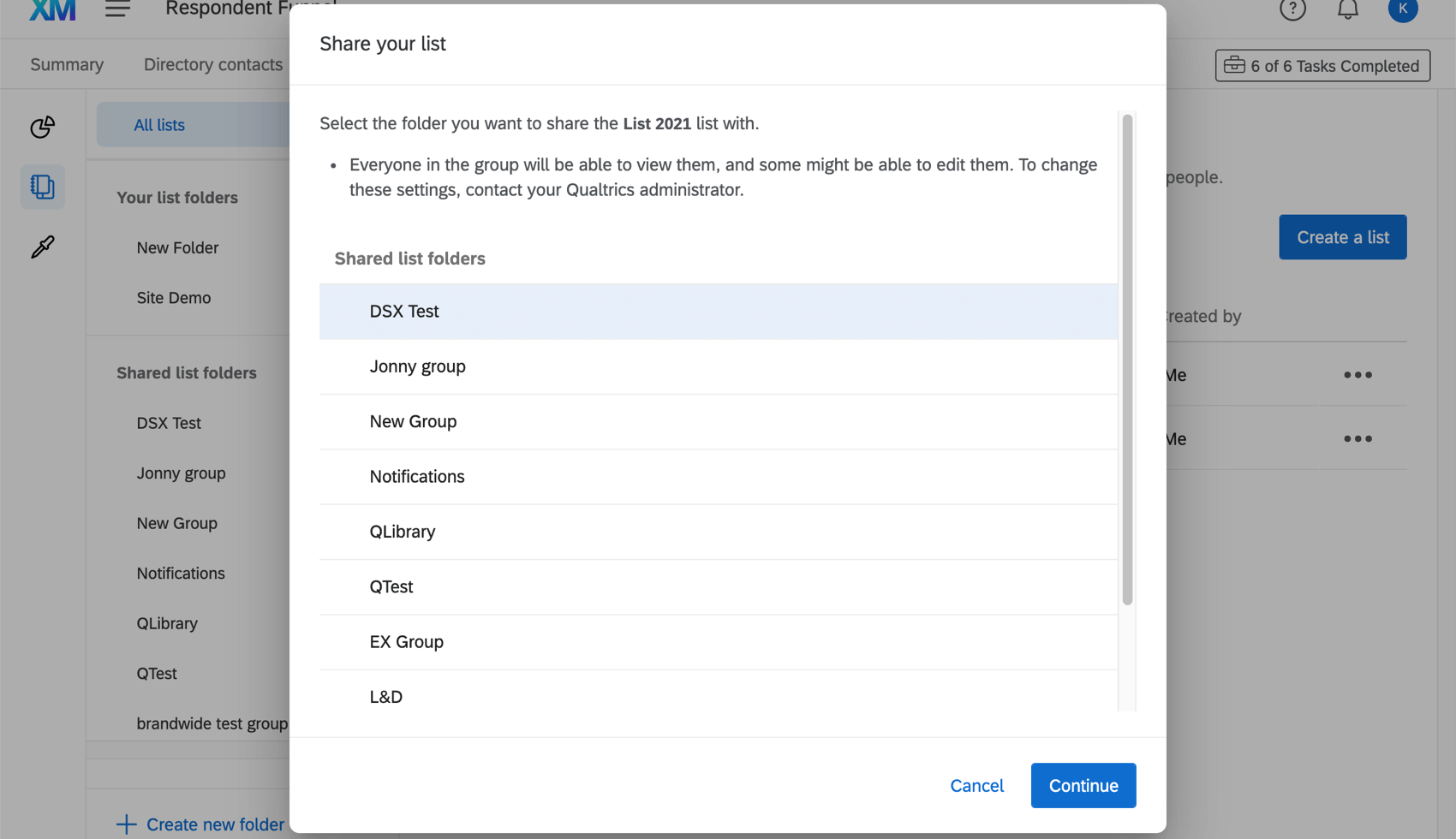1456x839 pixels.
Task: Click the eyedropper tool icon in sidebar
Action: pos(42,247)
